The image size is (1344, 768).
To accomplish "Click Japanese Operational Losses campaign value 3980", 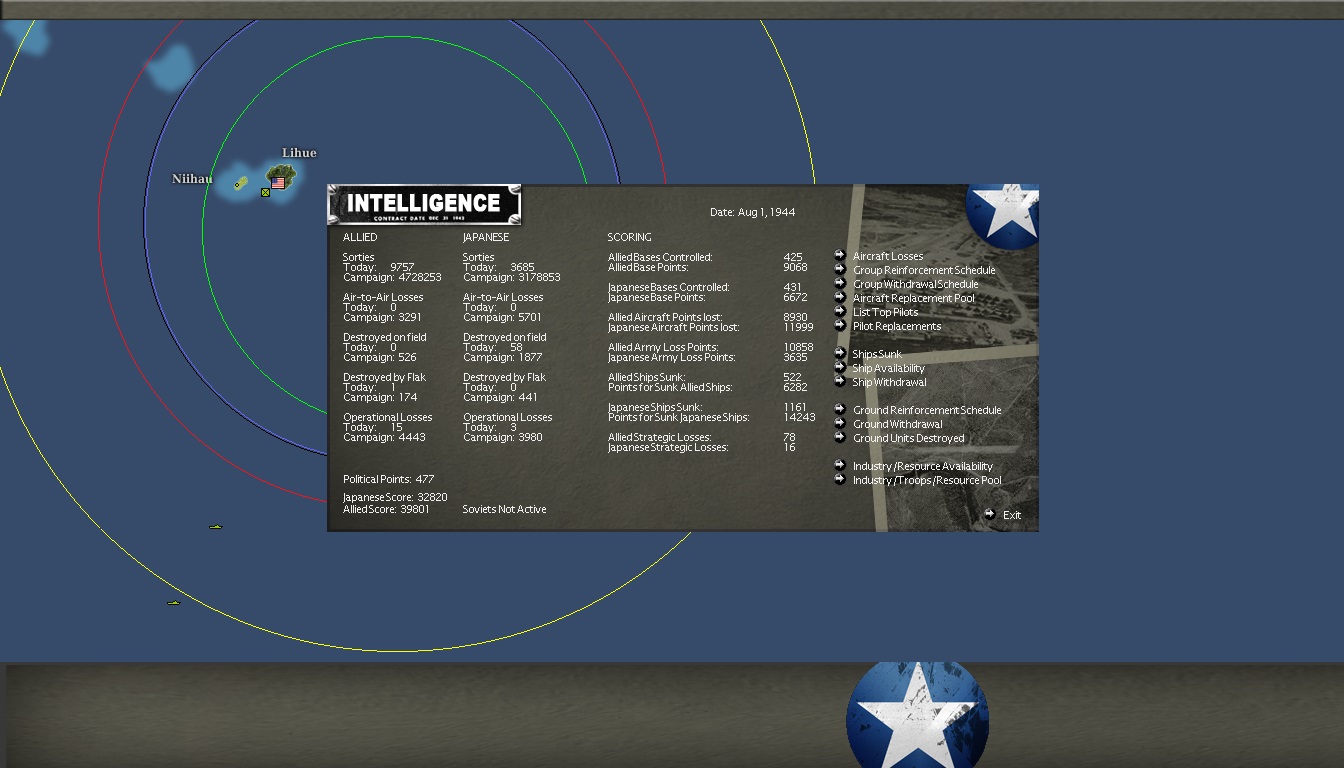I will 530,437.
